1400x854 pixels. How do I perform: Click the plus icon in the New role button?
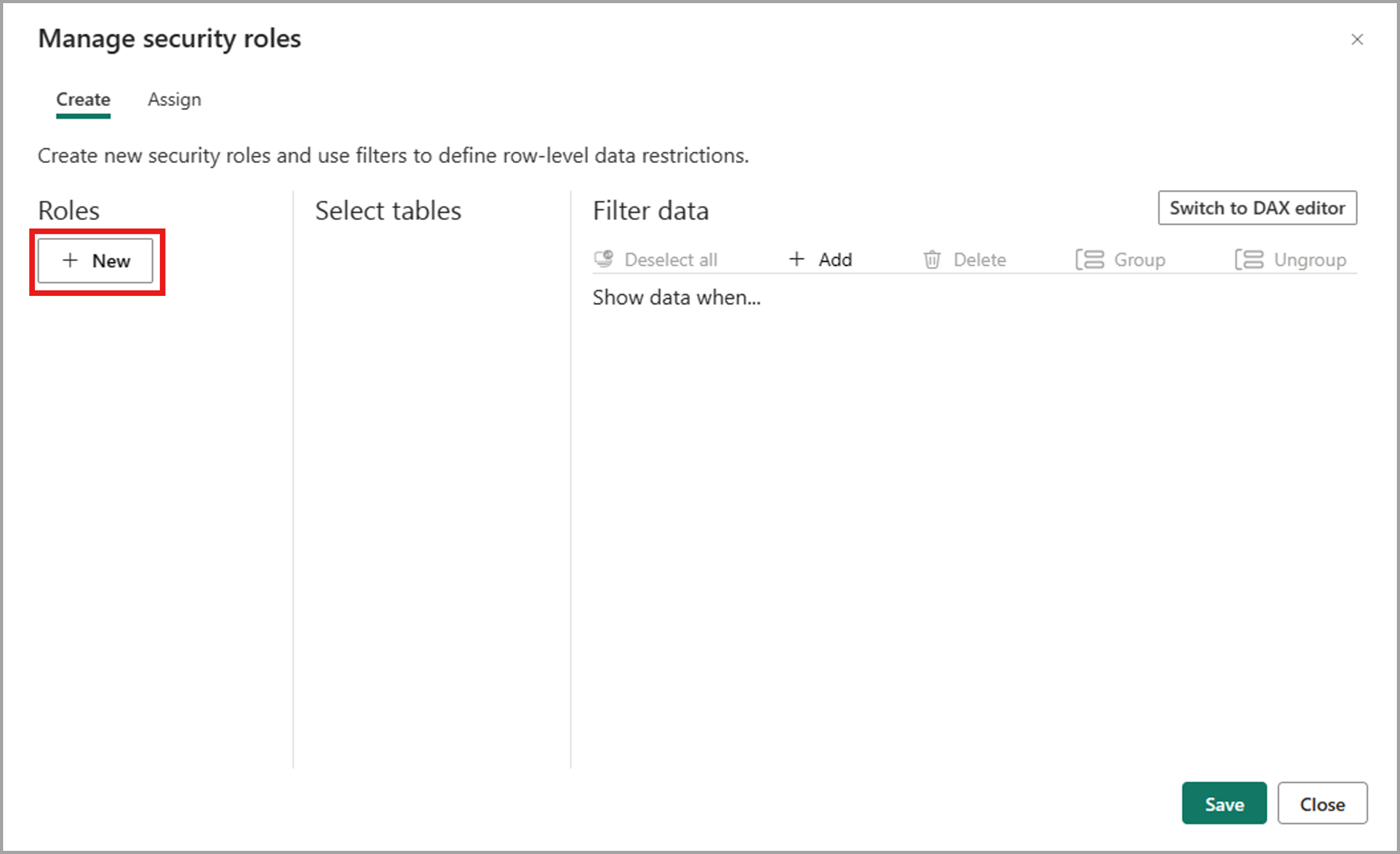(70, 260)
